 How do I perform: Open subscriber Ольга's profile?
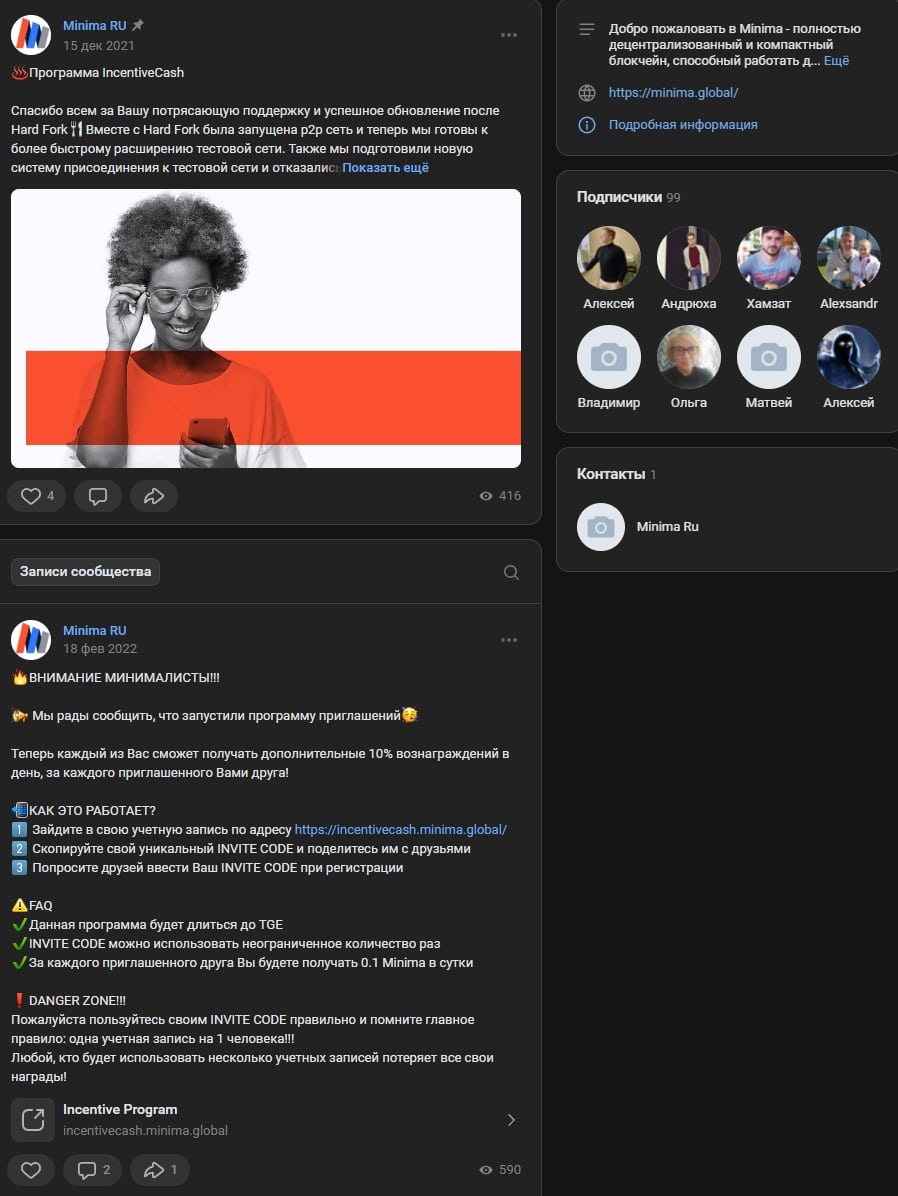(x=689, y=357)
